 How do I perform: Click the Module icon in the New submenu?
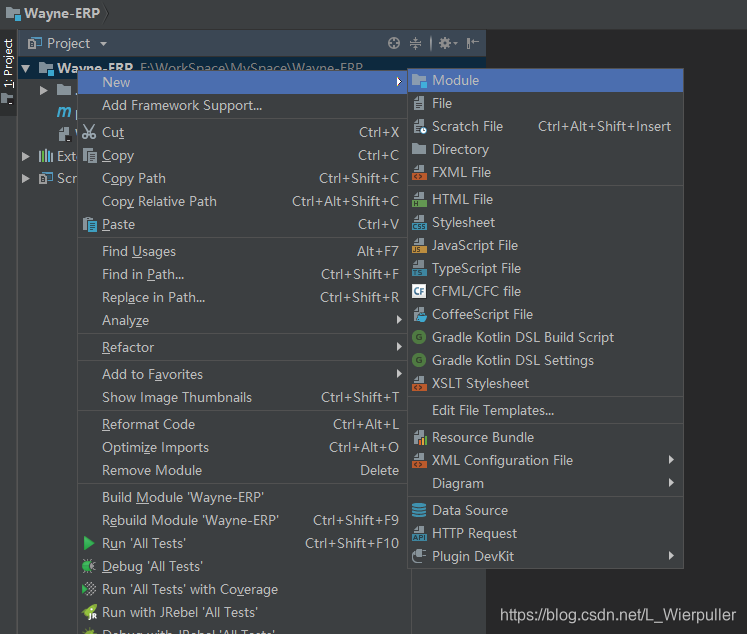[x=419, y=81]
